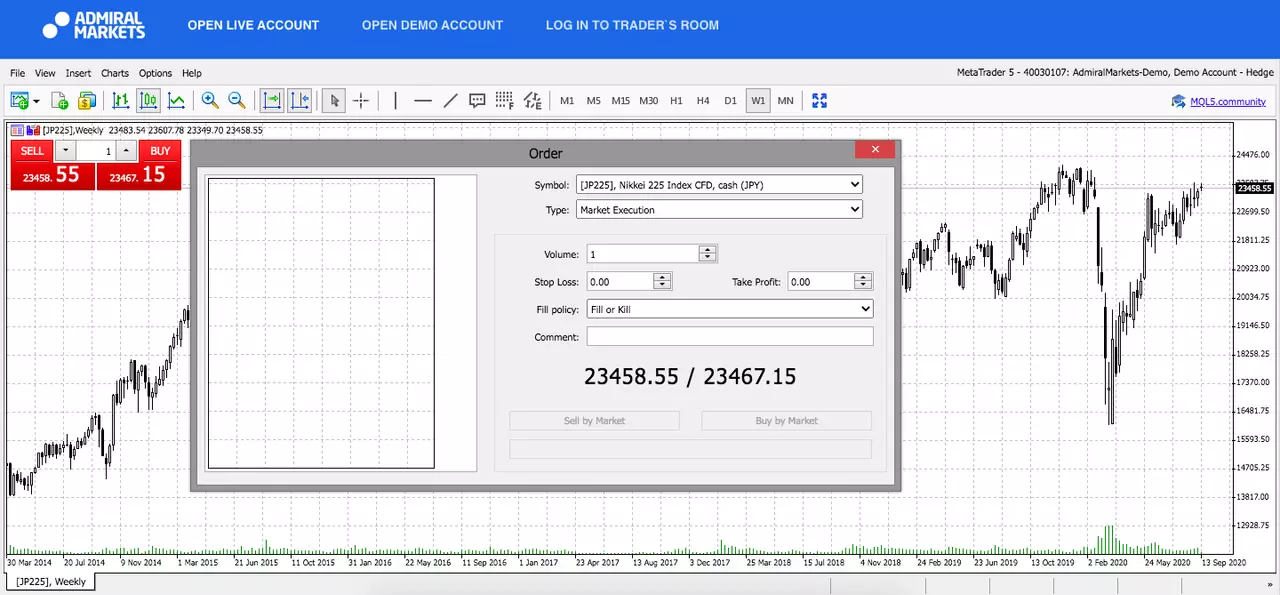Open the Help menu
1280x595 pixels.
191,73
